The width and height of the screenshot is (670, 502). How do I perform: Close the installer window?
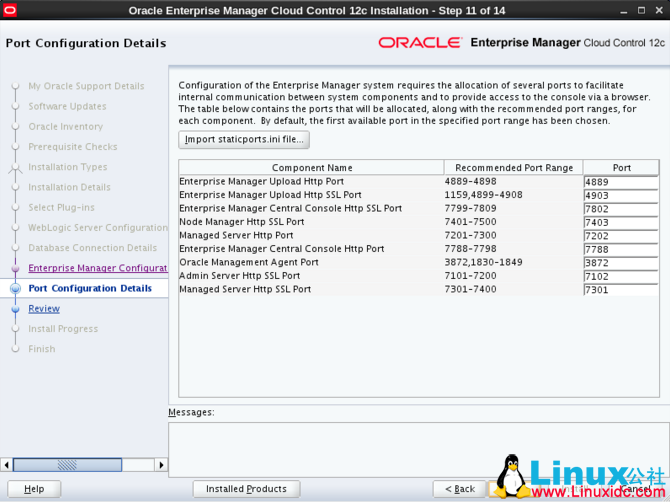point(659,10)
